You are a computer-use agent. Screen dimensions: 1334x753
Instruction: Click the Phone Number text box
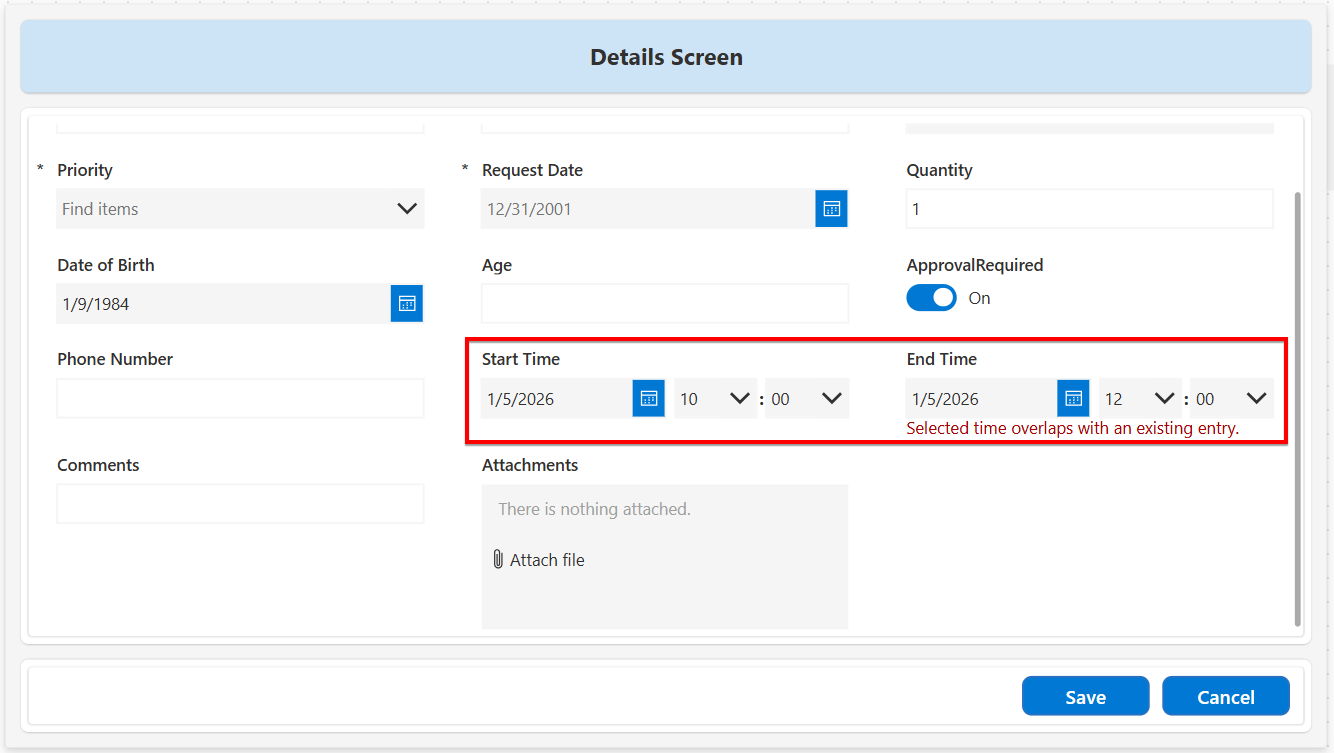click(x=240, y=399)
